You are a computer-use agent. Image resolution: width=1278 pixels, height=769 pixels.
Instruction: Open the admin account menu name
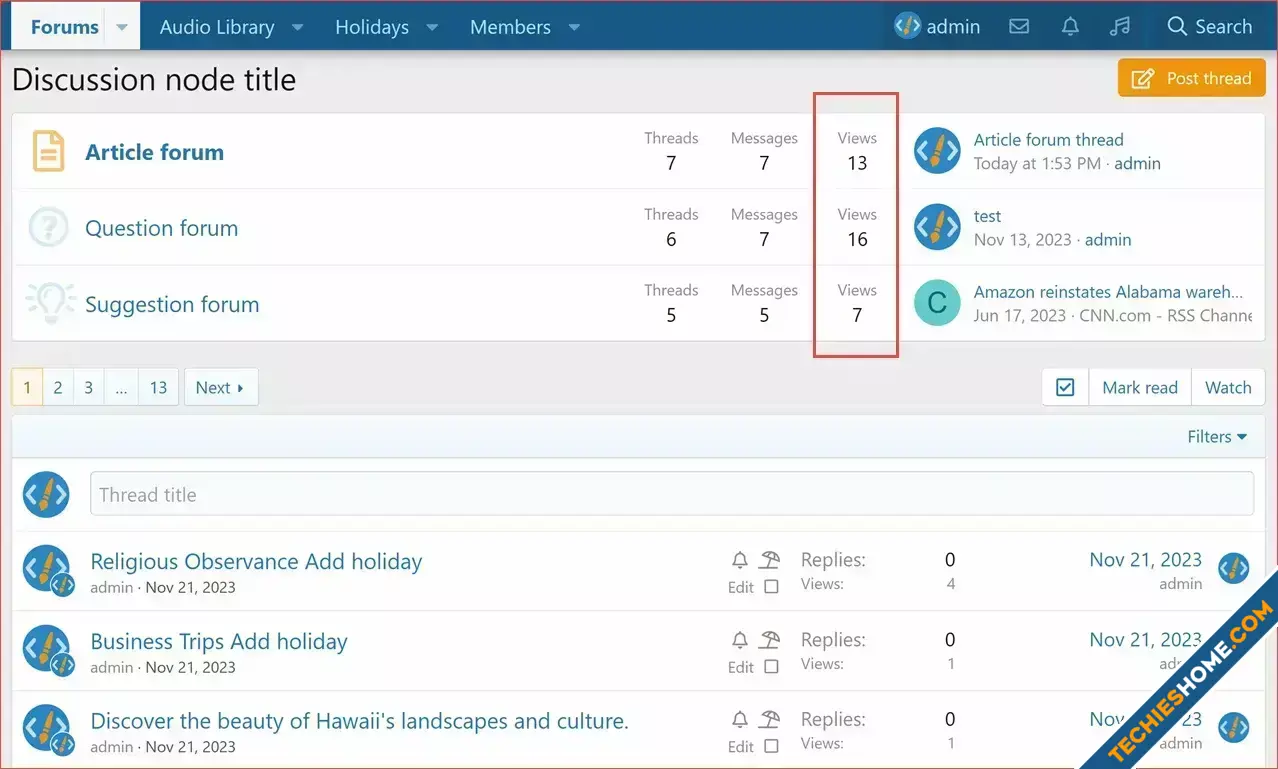(953, 27)
